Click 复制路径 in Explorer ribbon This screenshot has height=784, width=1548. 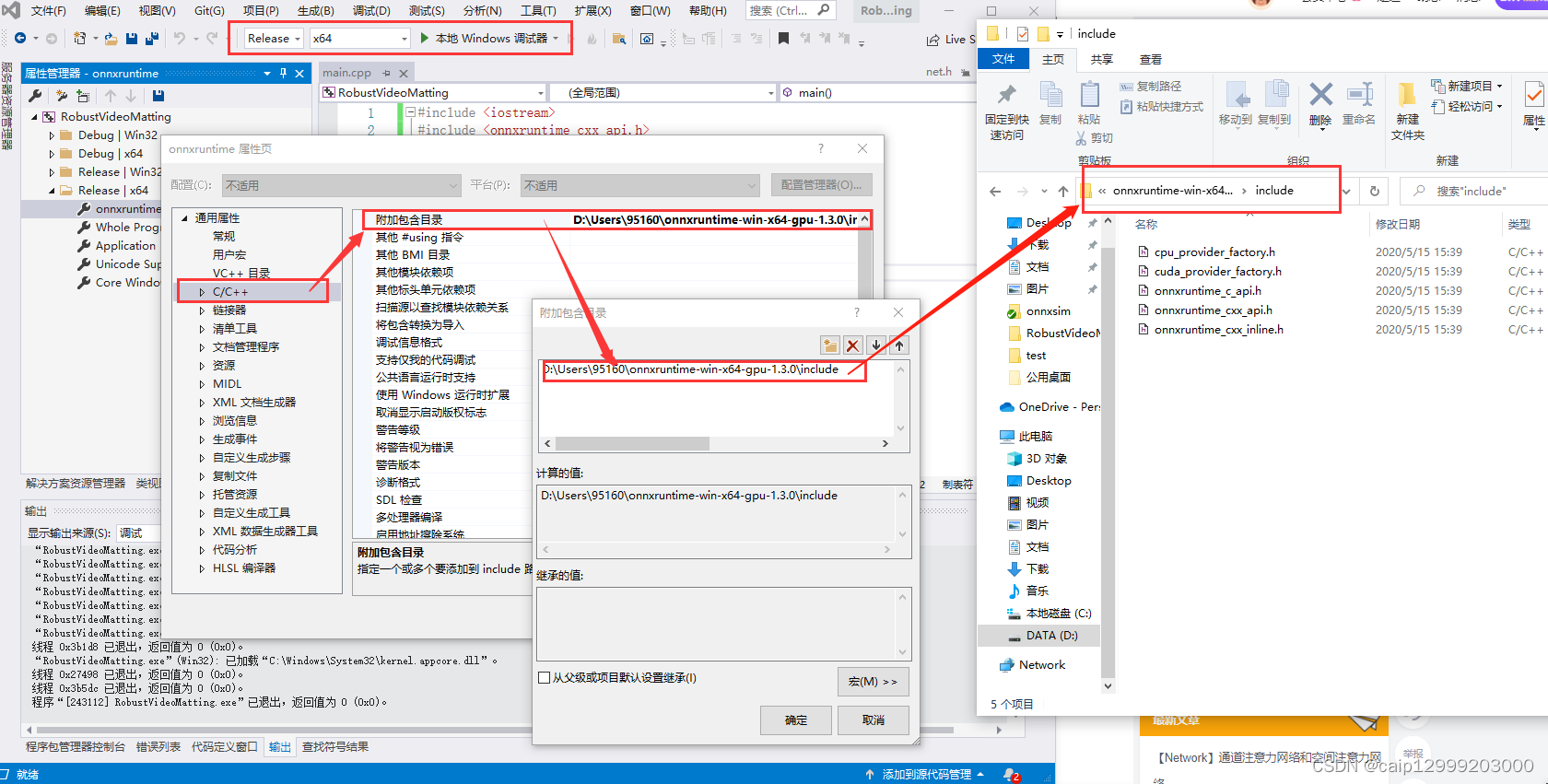(x=1150, y=87)
